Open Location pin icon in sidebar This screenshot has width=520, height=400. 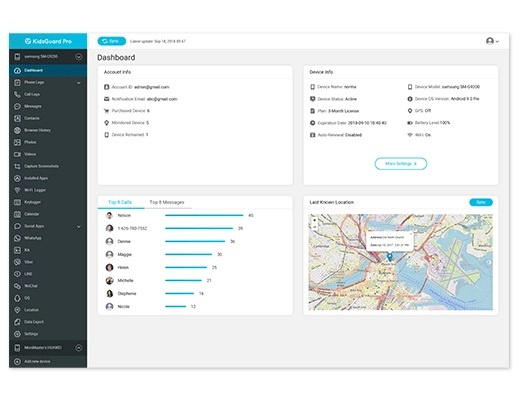point(17,310)
